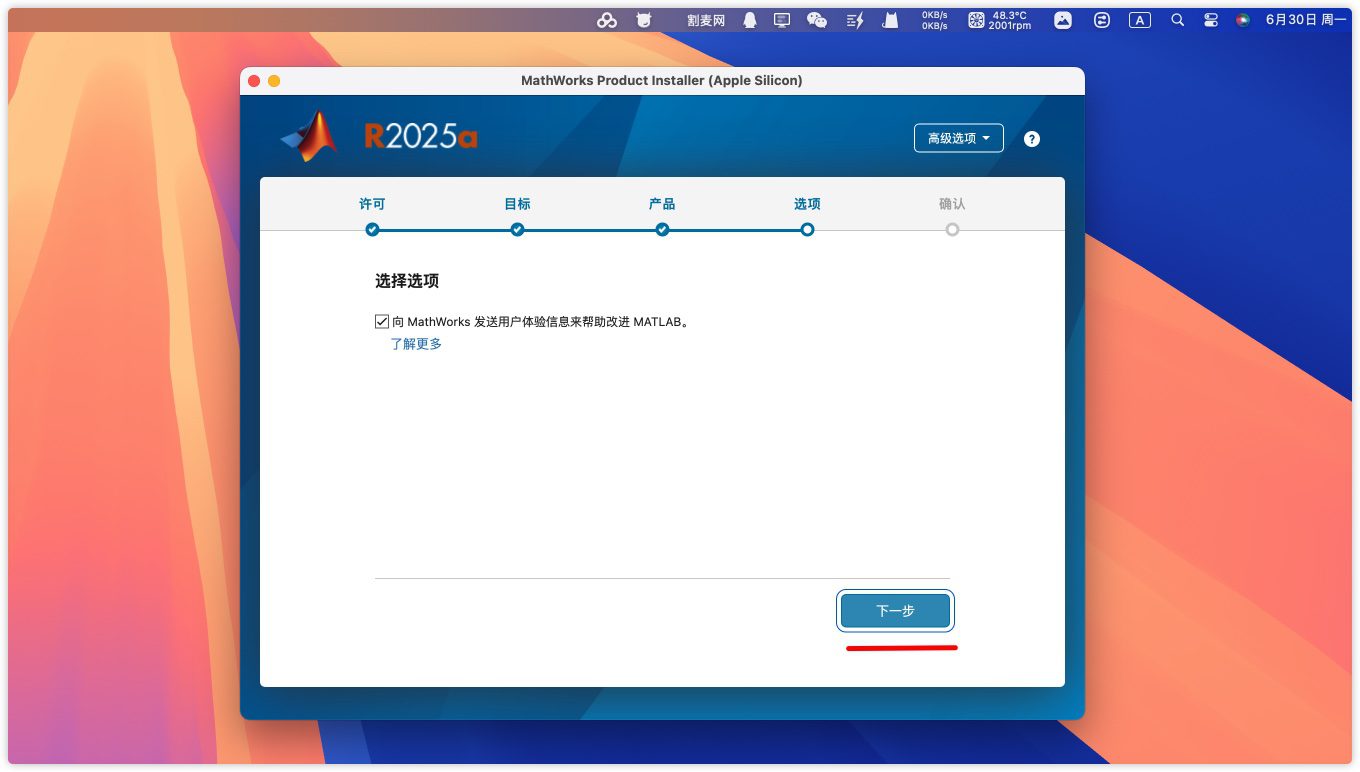Click the 确认 step indicator
1360x772 pixels.
click(x=952, y=229)
